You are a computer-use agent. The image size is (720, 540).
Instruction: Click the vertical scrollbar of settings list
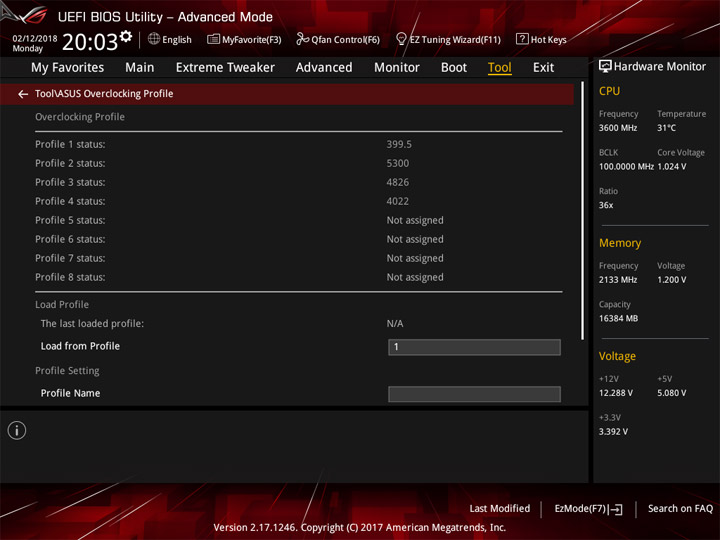[x=582, y=211]
